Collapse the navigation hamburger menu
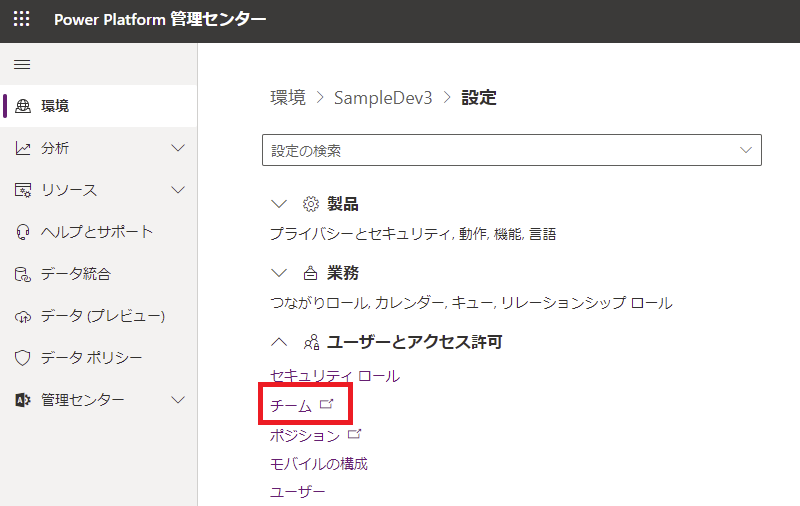 22,64
